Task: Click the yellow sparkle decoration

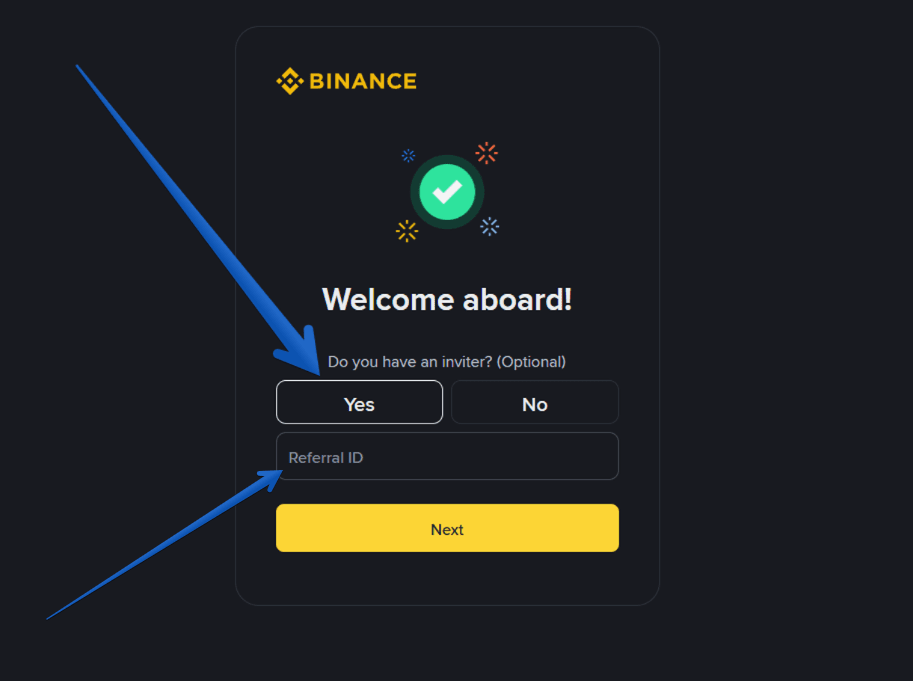Action: [x=407, y=231]
